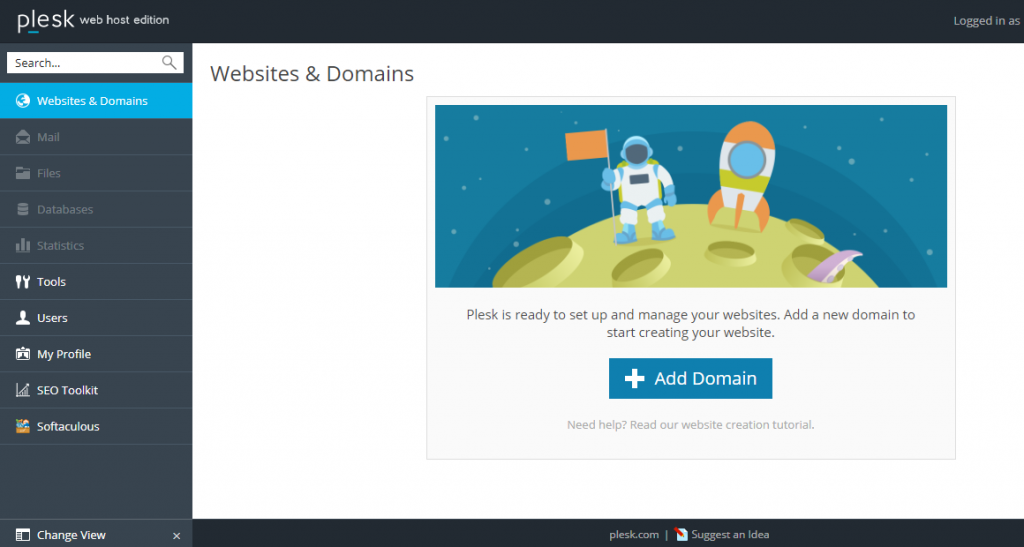The height and width of the screenshot is (547, 1024).
Task: Open the Tools menu item
Action: pyautogui.click(x=51, y=282)
